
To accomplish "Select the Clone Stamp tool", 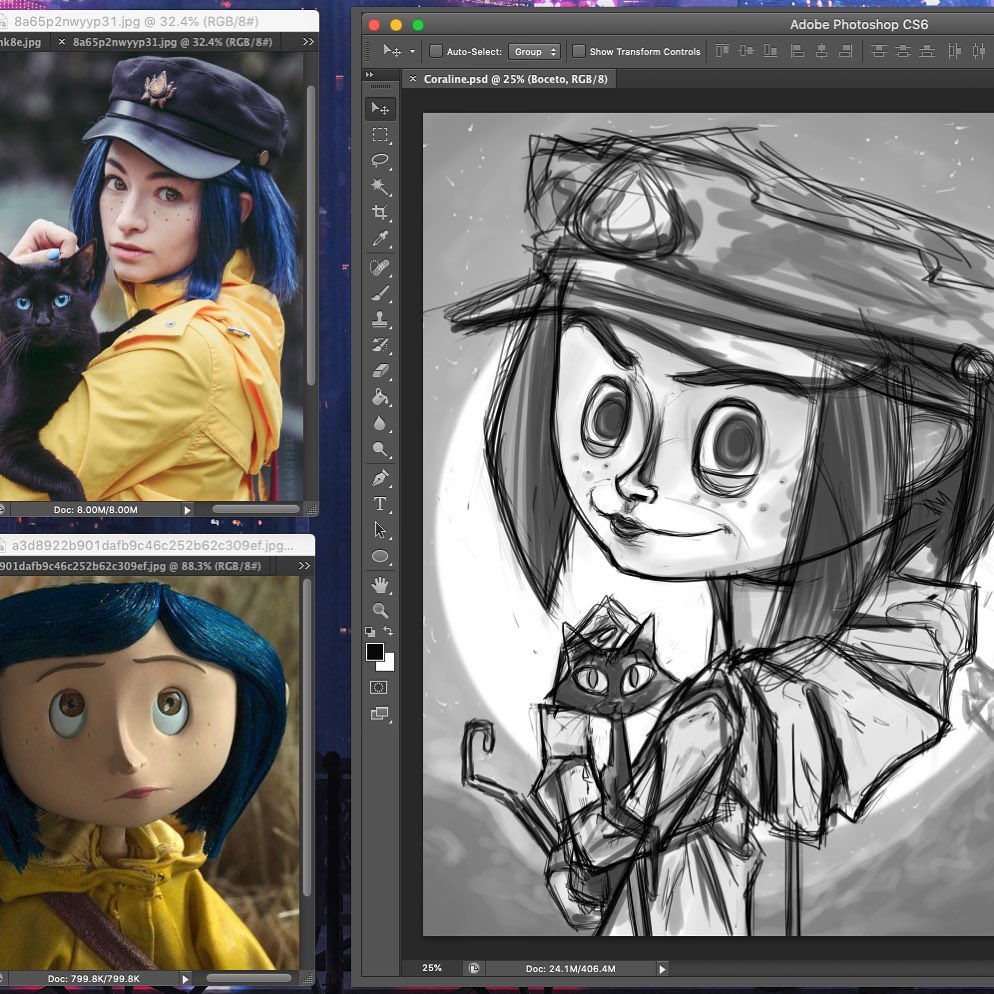I will [380, 319].
